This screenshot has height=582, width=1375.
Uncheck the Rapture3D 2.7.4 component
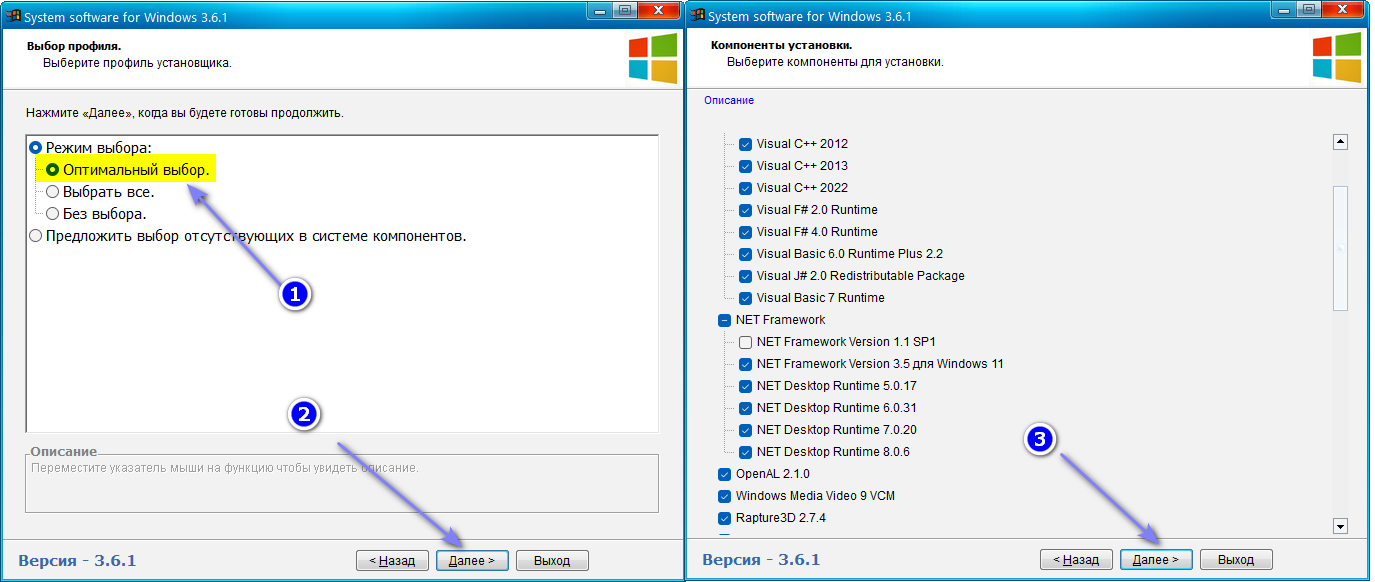pos(725,518)
